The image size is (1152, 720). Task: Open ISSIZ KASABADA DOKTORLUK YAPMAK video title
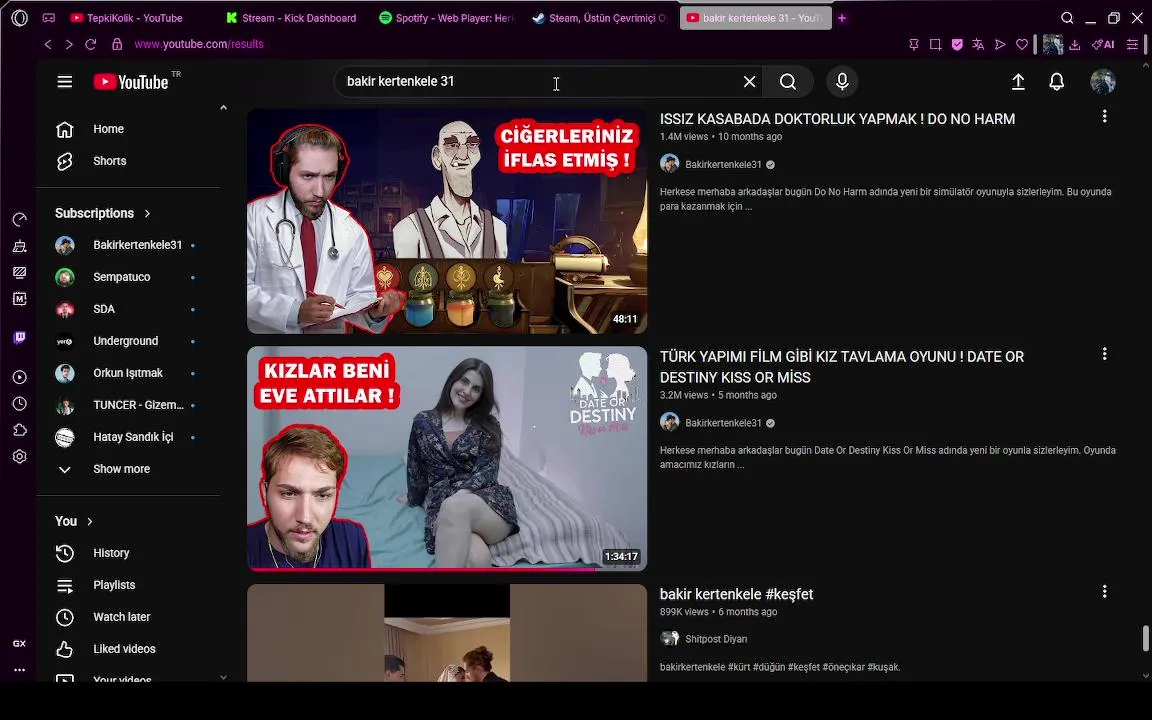click(837, 119)
